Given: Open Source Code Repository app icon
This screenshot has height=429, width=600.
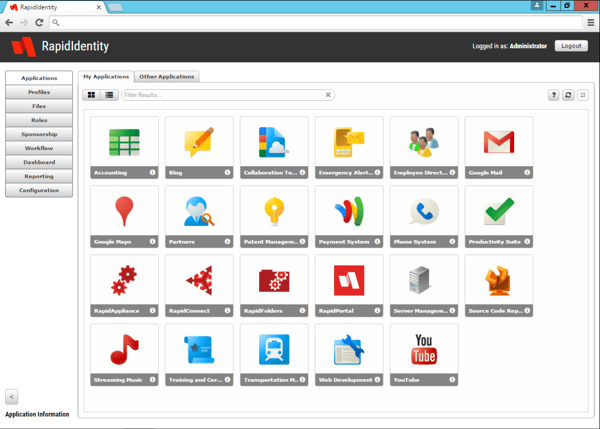Looking at the screenshot, I should tap(497, 281).
